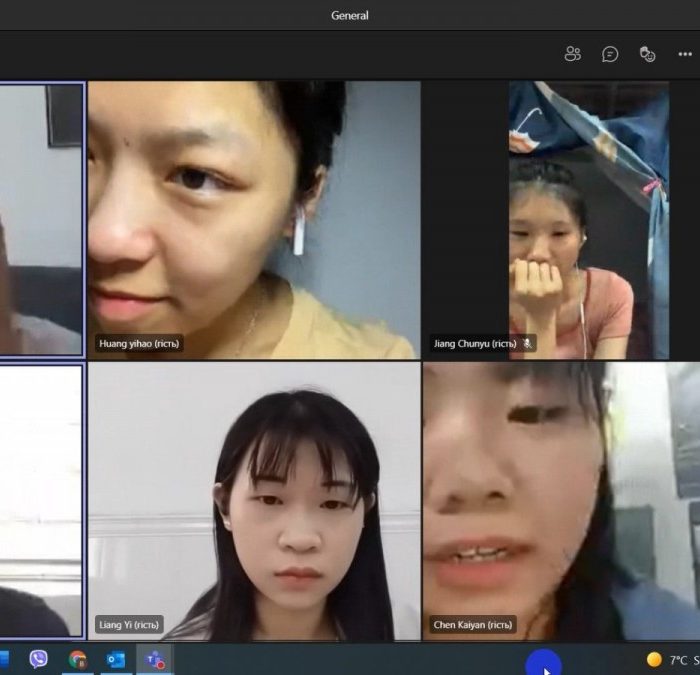Open the meeting chat conversation
Viewport: 700px width, 675px height.
tap(610, 54)
